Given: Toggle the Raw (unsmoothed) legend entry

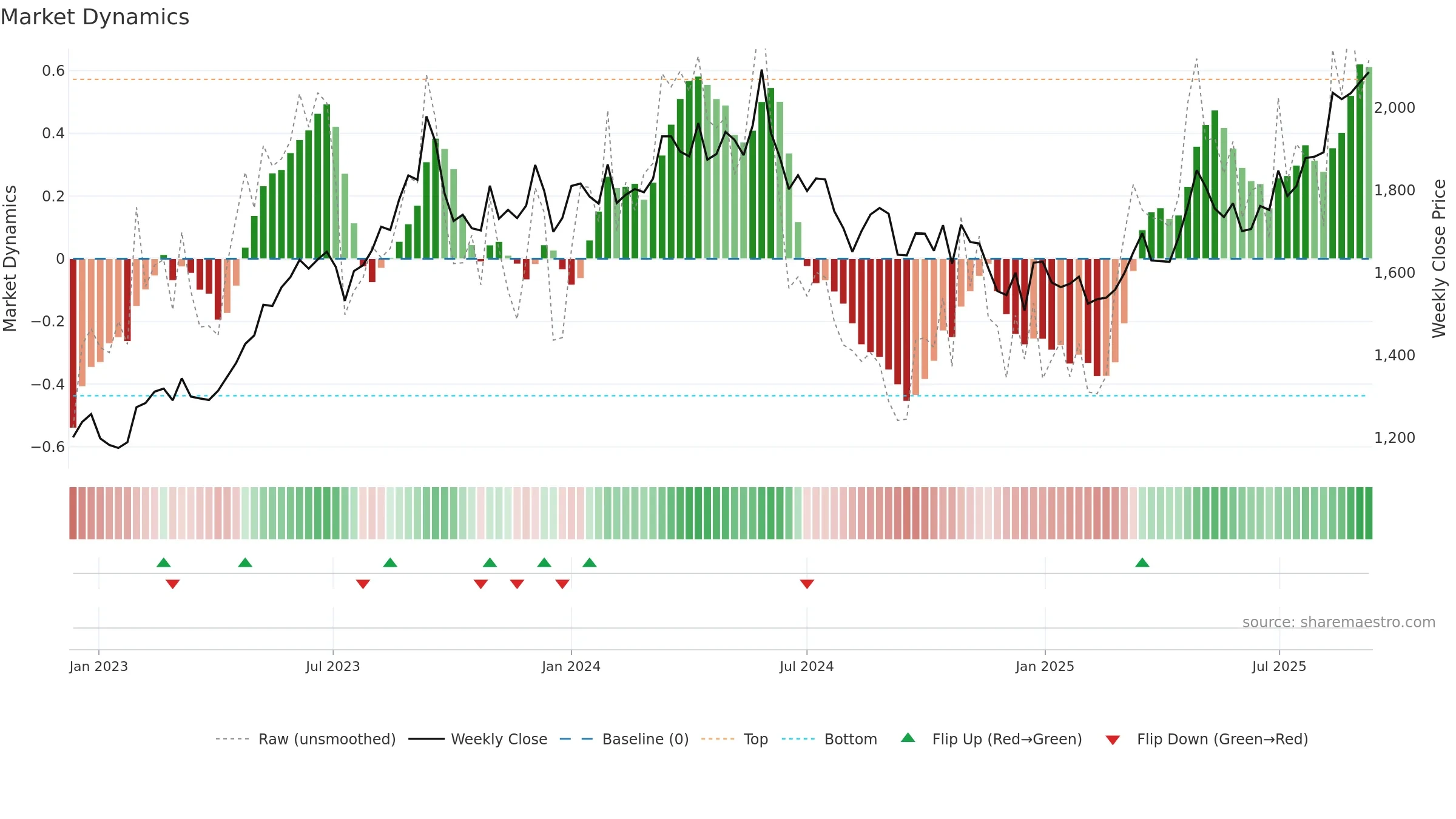Looking at the screenshot, I should pos(305,739).
